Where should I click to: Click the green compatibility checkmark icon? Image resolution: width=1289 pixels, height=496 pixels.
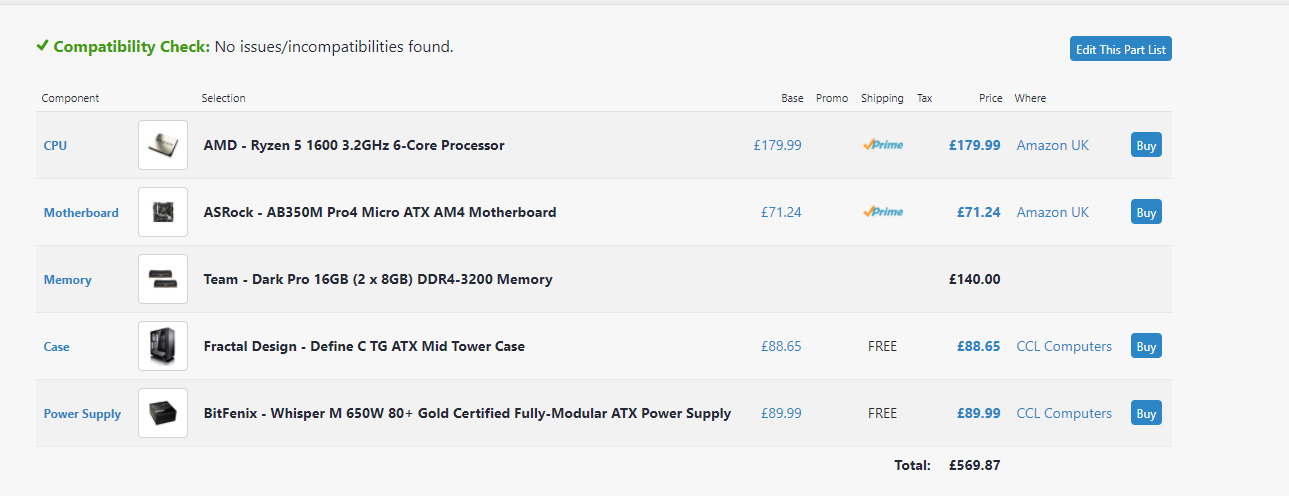coord(42,46)
